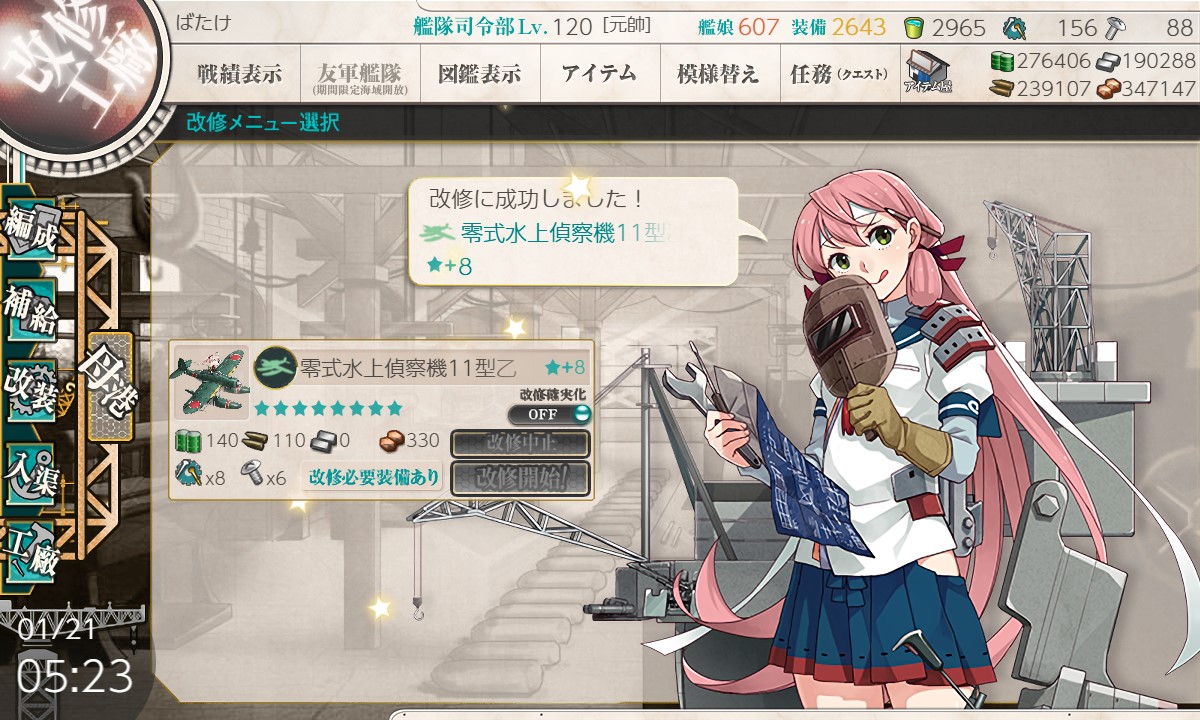
Task: Click the 改修開始! button
Action: [x=520, y=478]
